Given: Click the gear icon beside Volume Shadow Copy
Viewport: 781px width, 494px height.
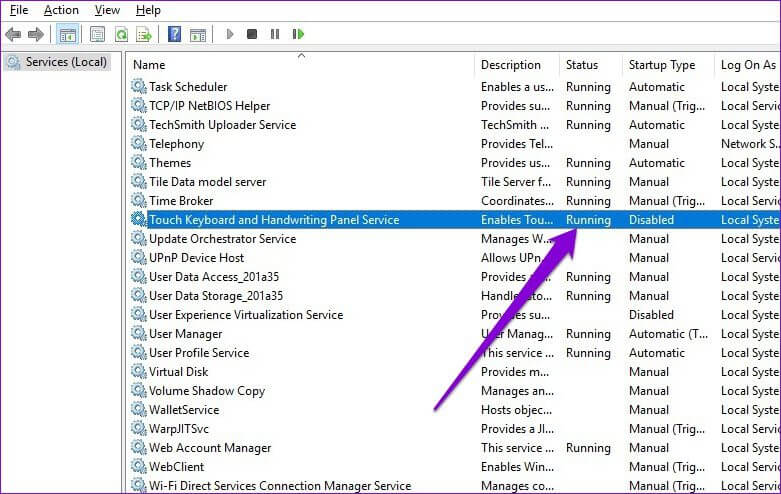Looking at the screenshot, I should point(138,390).
